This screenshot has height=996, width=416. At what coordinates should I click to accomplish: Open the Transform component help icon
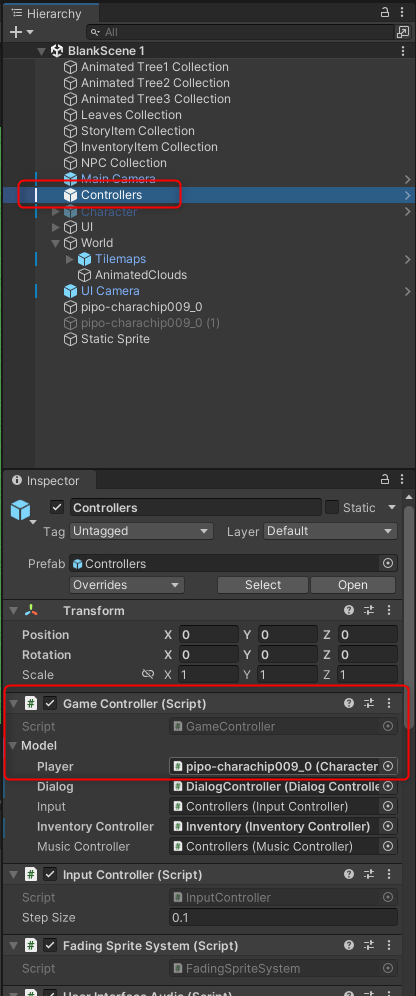point(349,610)
